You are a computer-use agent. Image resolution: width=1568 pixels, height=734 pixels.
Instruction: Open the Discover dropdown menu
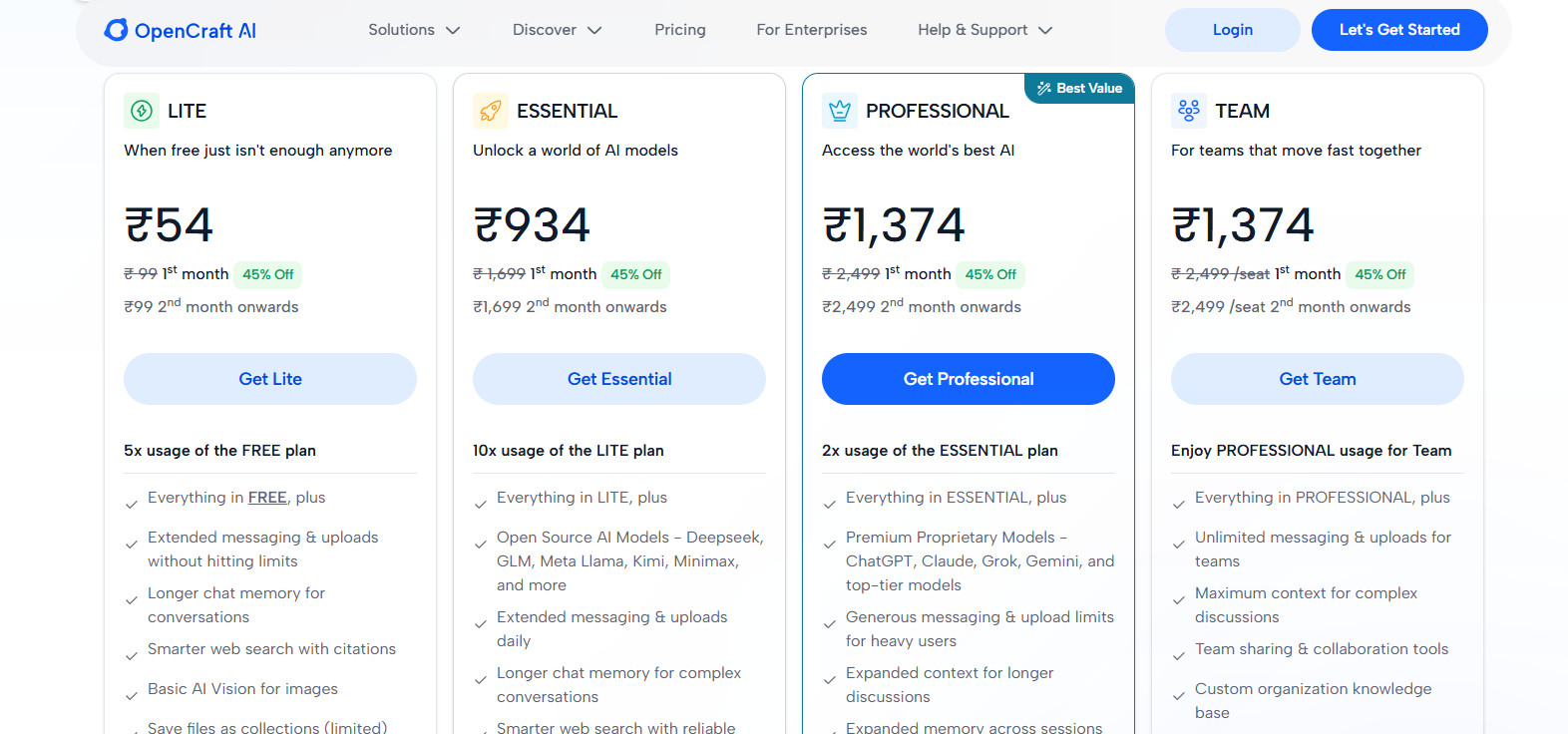pyautogui.click(x=556, y=30)
